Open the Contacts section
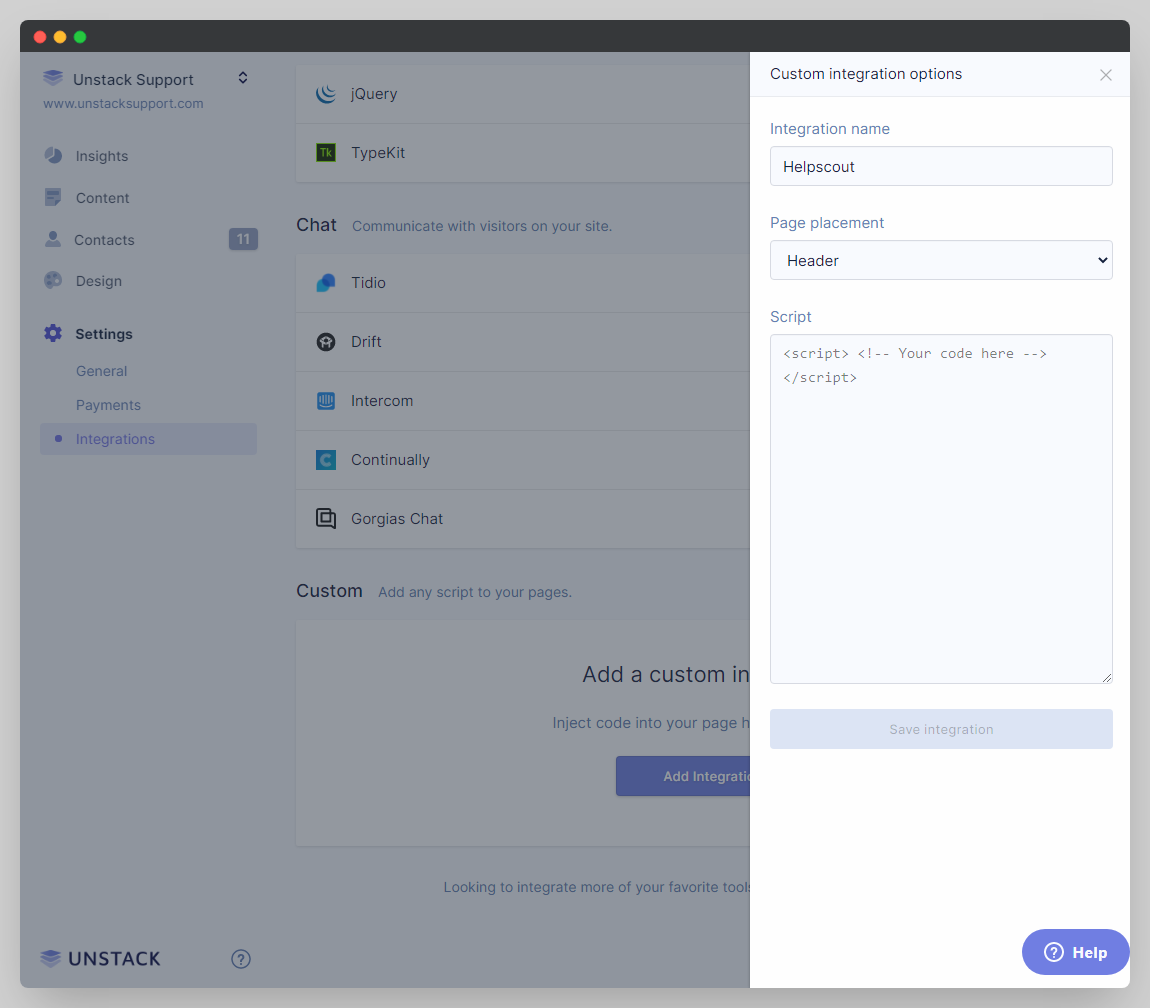The width and height of the screenshot is (1150, 1008). [x=104, y=240]
